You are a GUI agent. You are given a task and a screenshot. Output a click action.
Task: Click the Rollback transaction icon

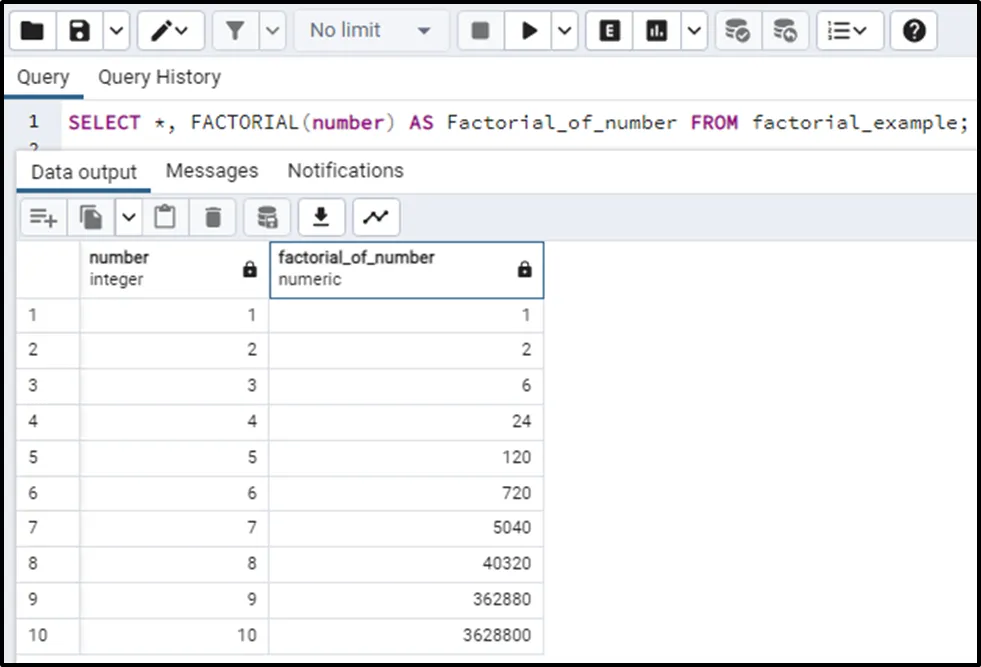tap(785, 31)
